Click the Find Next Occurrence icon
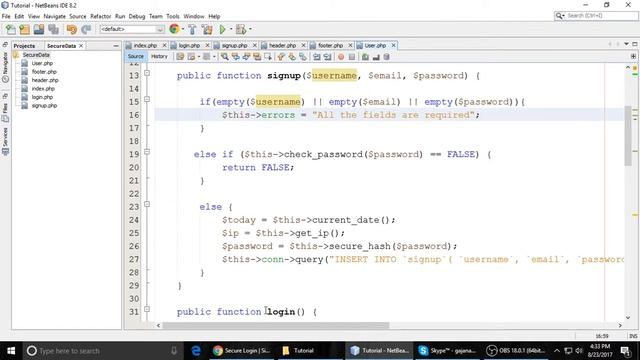Viewport: 640px width, 360px height. pyautogui.click(x=246, y=57)
